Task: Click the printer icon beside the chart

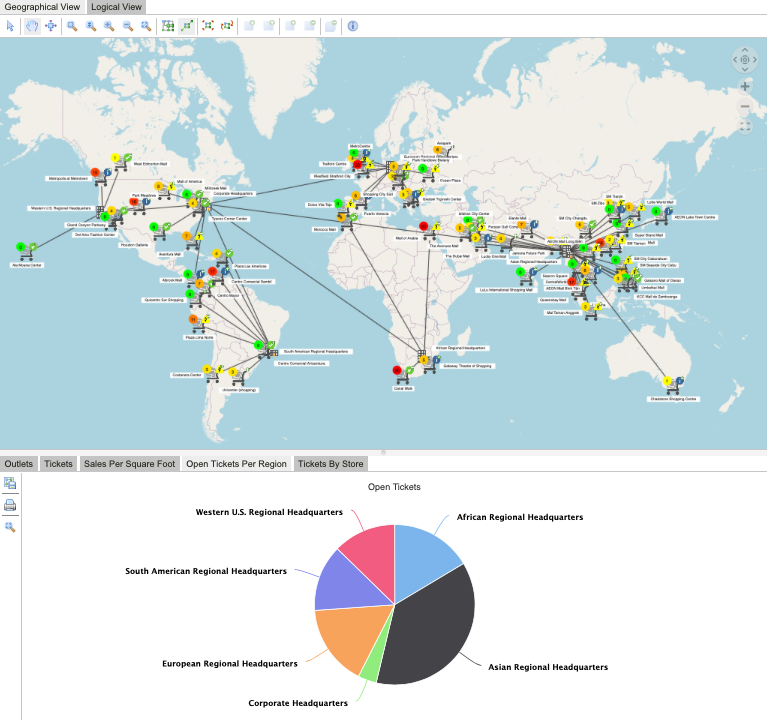Action: [x=10, y=505]
